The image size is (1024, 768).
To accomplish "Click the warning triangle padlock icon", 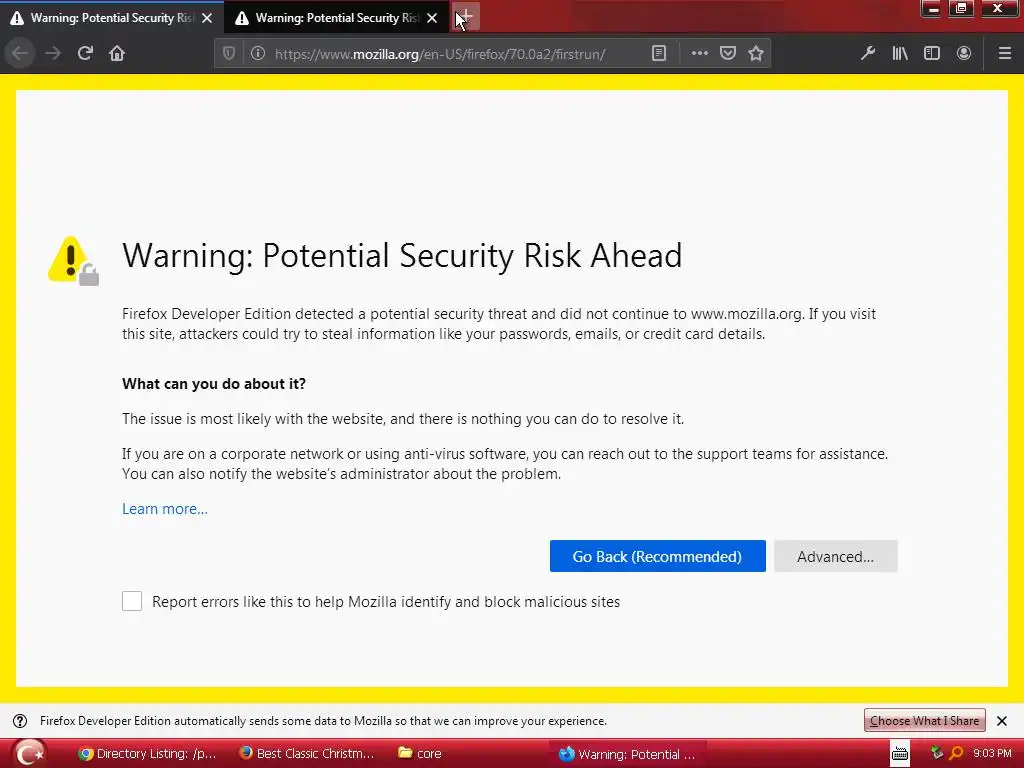I will pyautogui.click(x=73, y=261).
